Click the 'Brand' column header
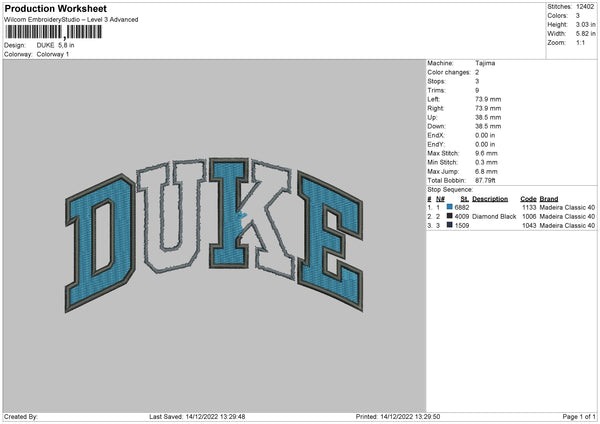The height and width of the screenshot is (424, 600). tap(549, 199)
